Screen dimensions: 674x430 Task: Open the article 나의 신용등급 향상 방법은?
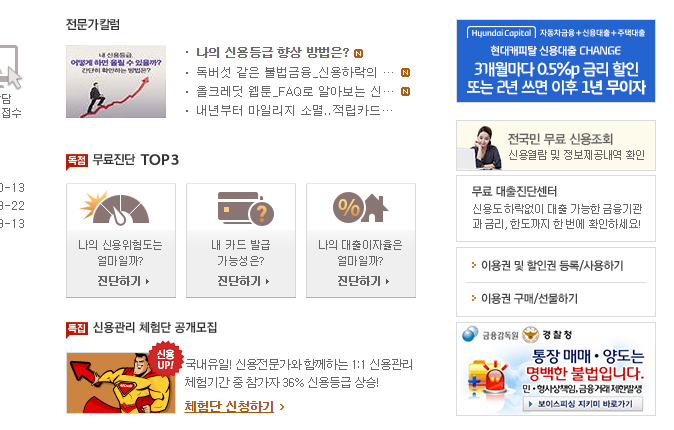coord(273,52)
